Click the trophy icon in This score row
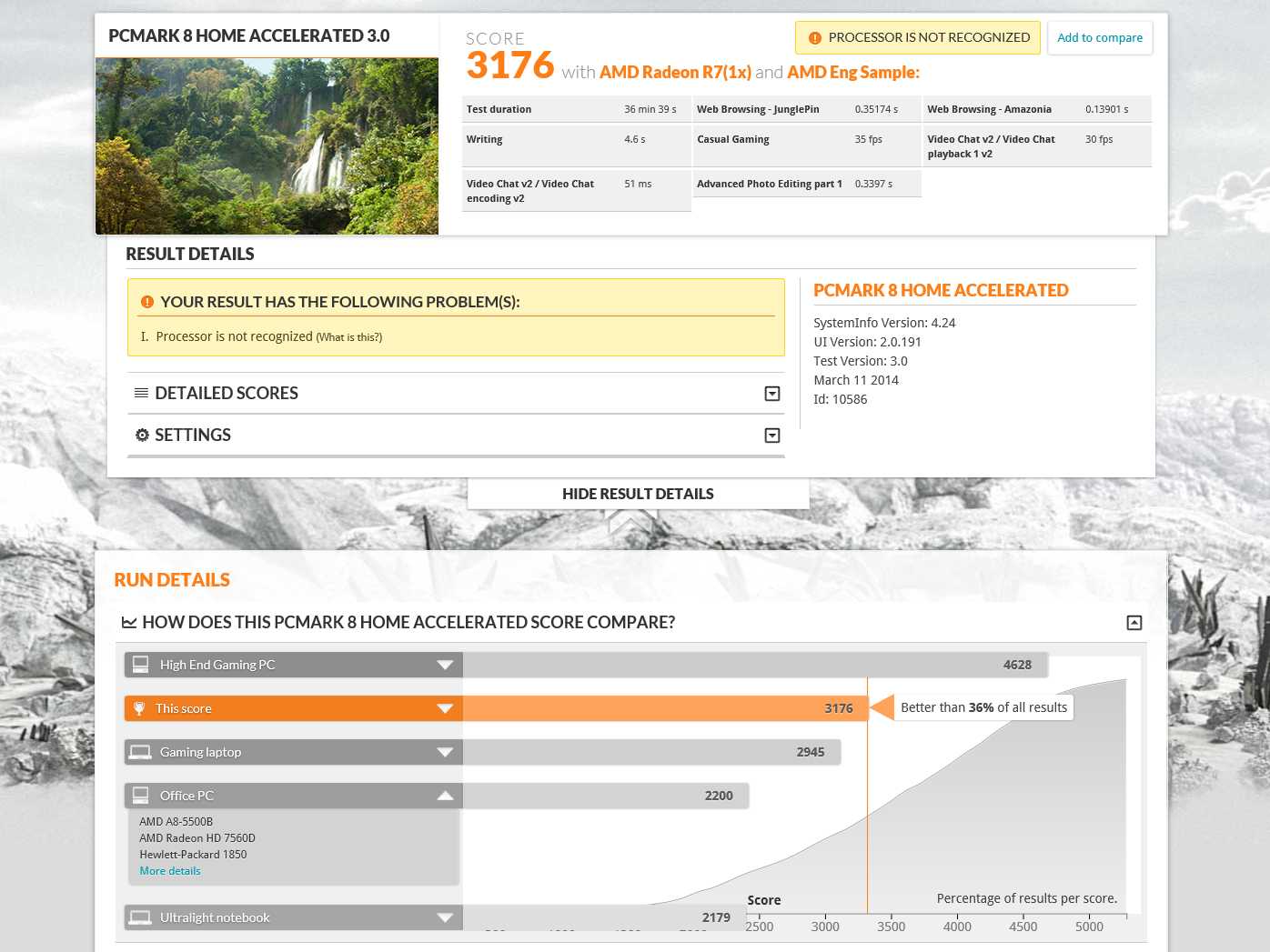The height and width of the screenshot is (952, 1270). [139, 708]
